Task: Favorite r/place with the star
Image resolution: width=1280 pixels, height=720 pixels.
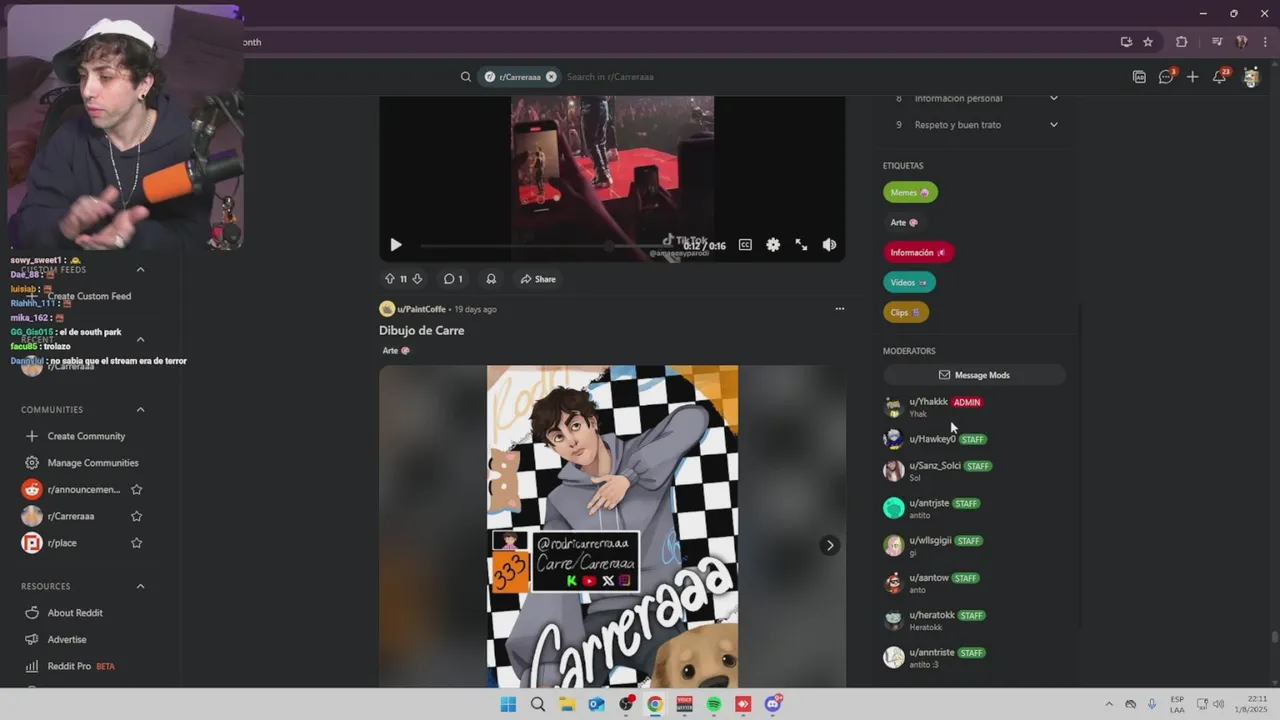Action: pos(137,543)
